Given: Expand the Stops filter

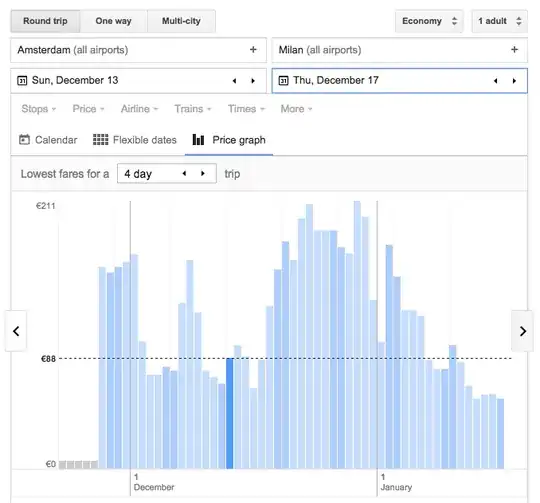Looking at the screenshot, I should (39, 109).
